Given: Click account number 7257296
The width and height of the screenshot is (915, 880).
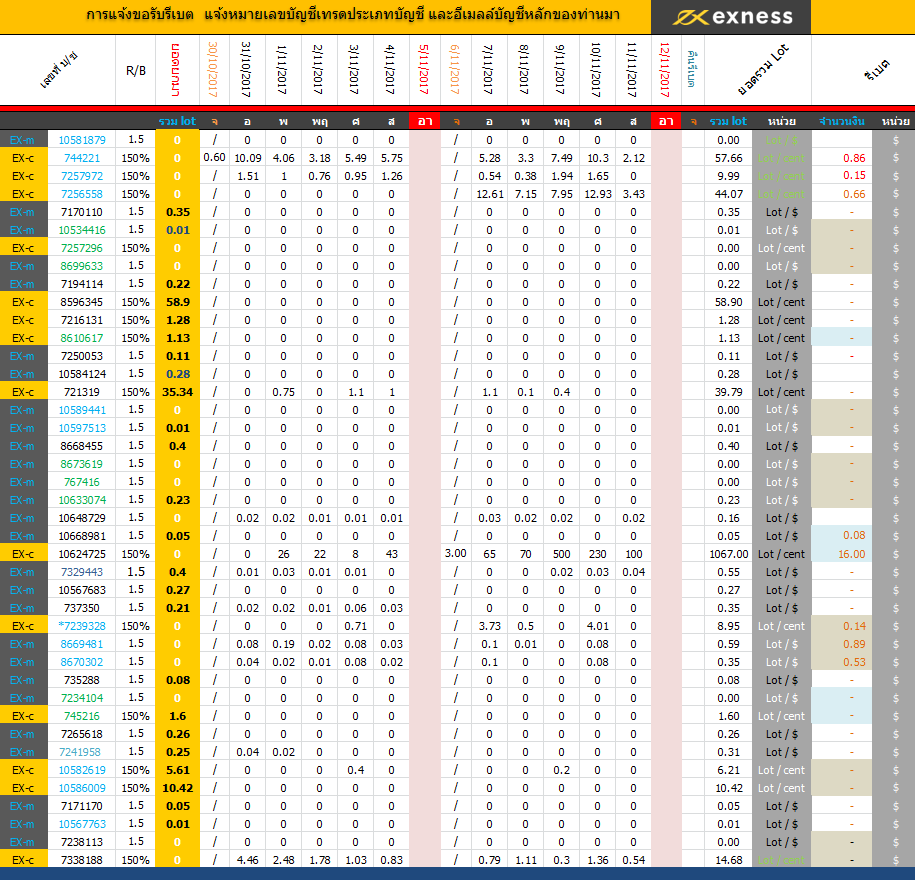Looking at the screenshot, I should point(82,248).
